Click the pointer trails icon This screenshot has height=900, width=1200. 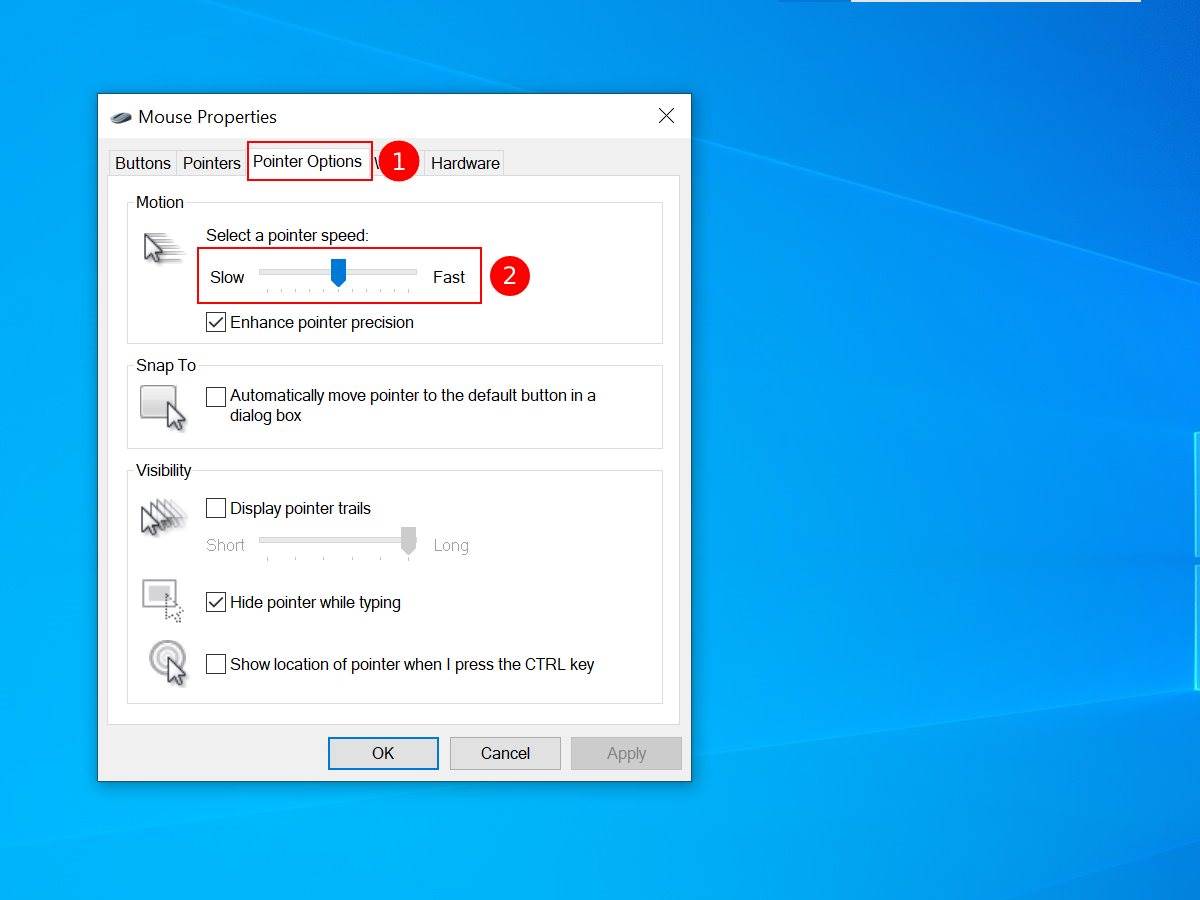(x=163, y=517)
